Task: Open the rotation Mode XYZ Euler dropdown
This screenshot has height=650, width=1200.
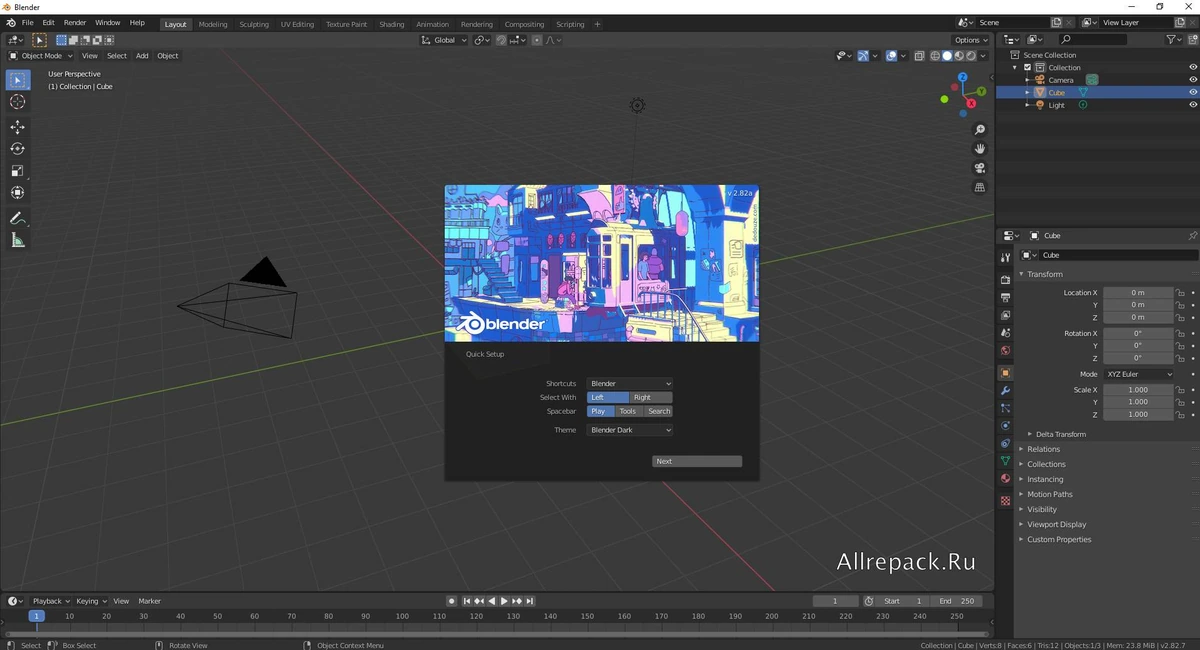Action: pos(1139,374)
